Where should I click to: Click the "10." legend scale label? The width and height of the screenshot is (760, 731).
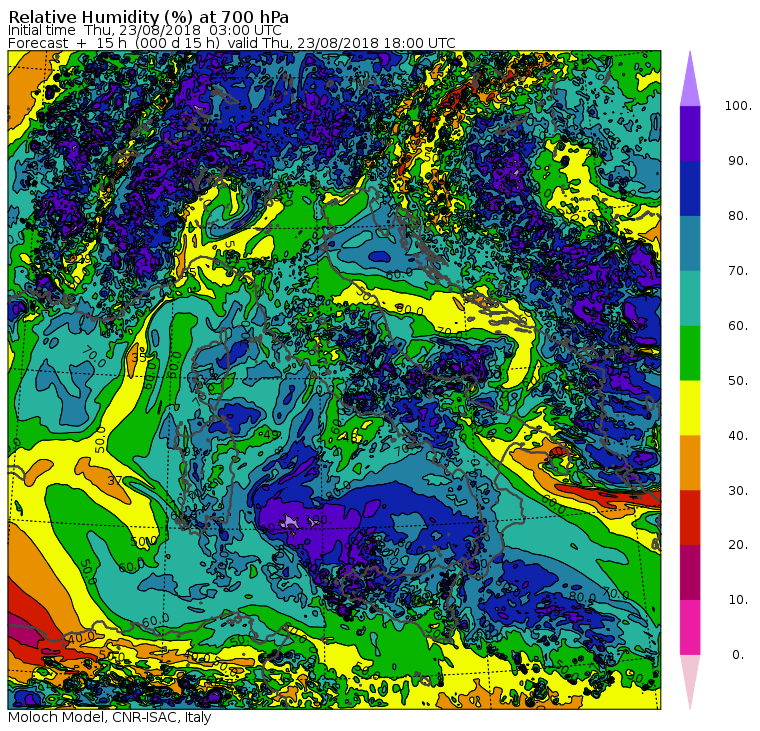pyautogui.click(x=738, y=600)
